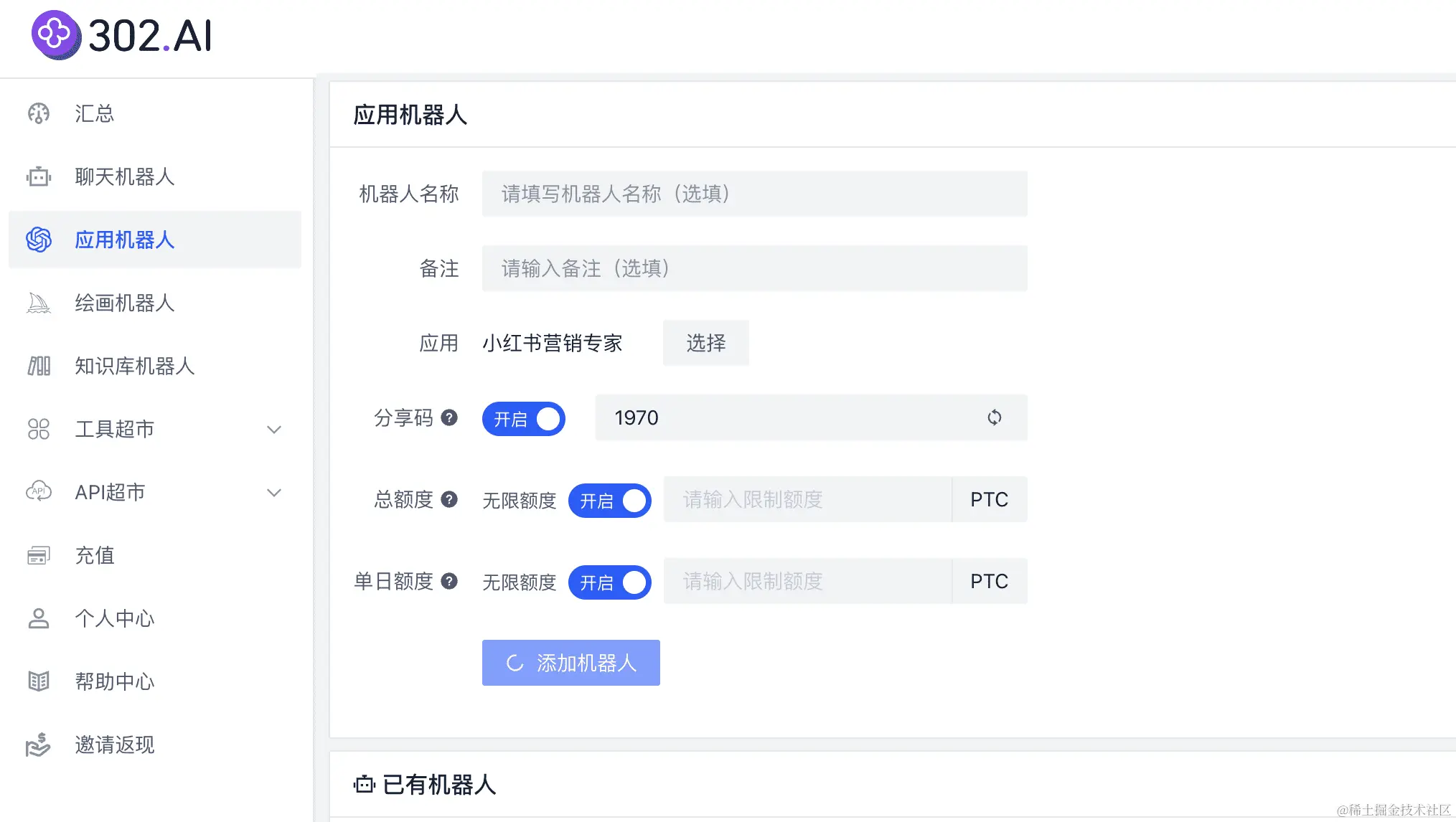The width and height of the screenshot is (1456, 822).
Task: Click help icon beside 总额度
Action: coord(449,499)
